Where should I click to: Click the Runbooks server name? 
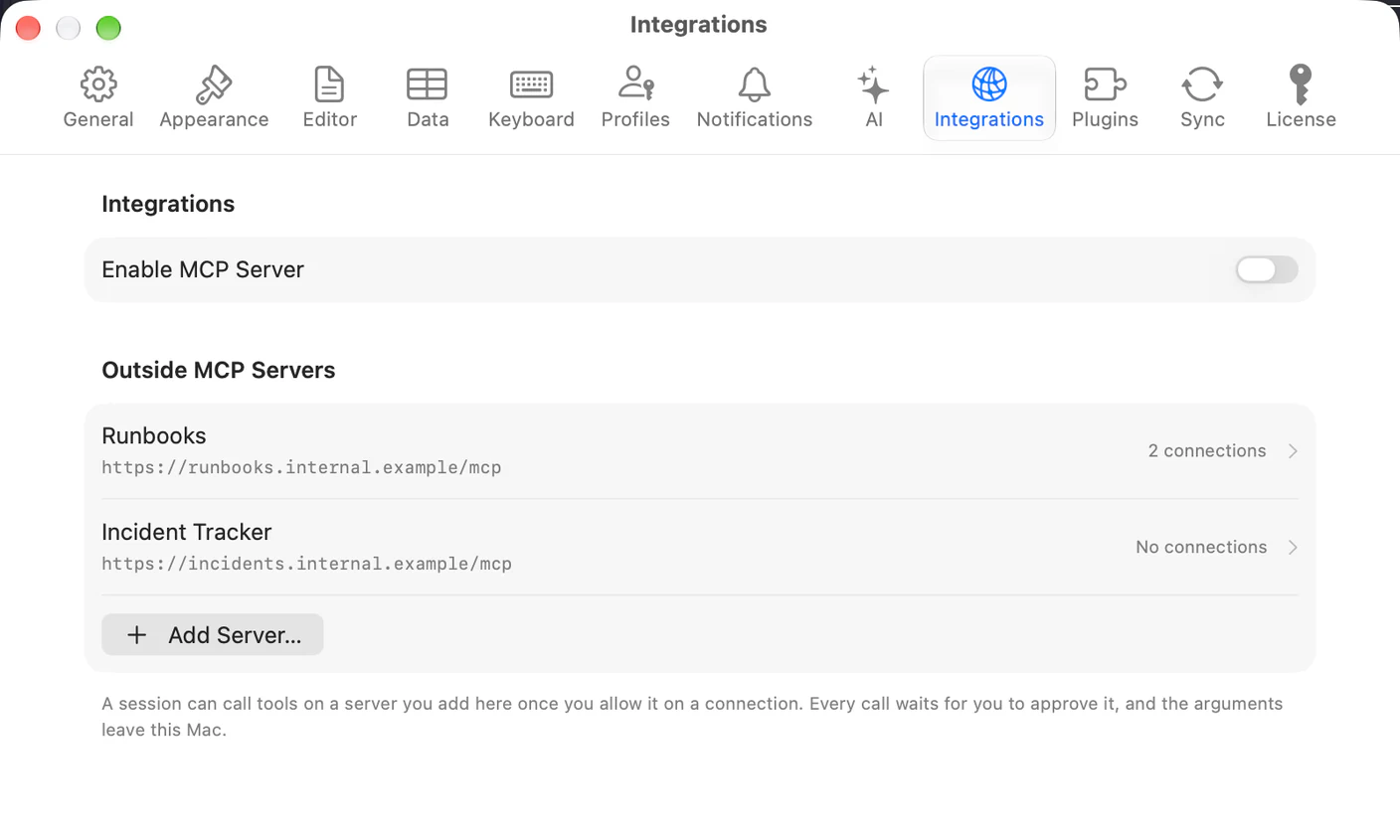tap(154, 435)
